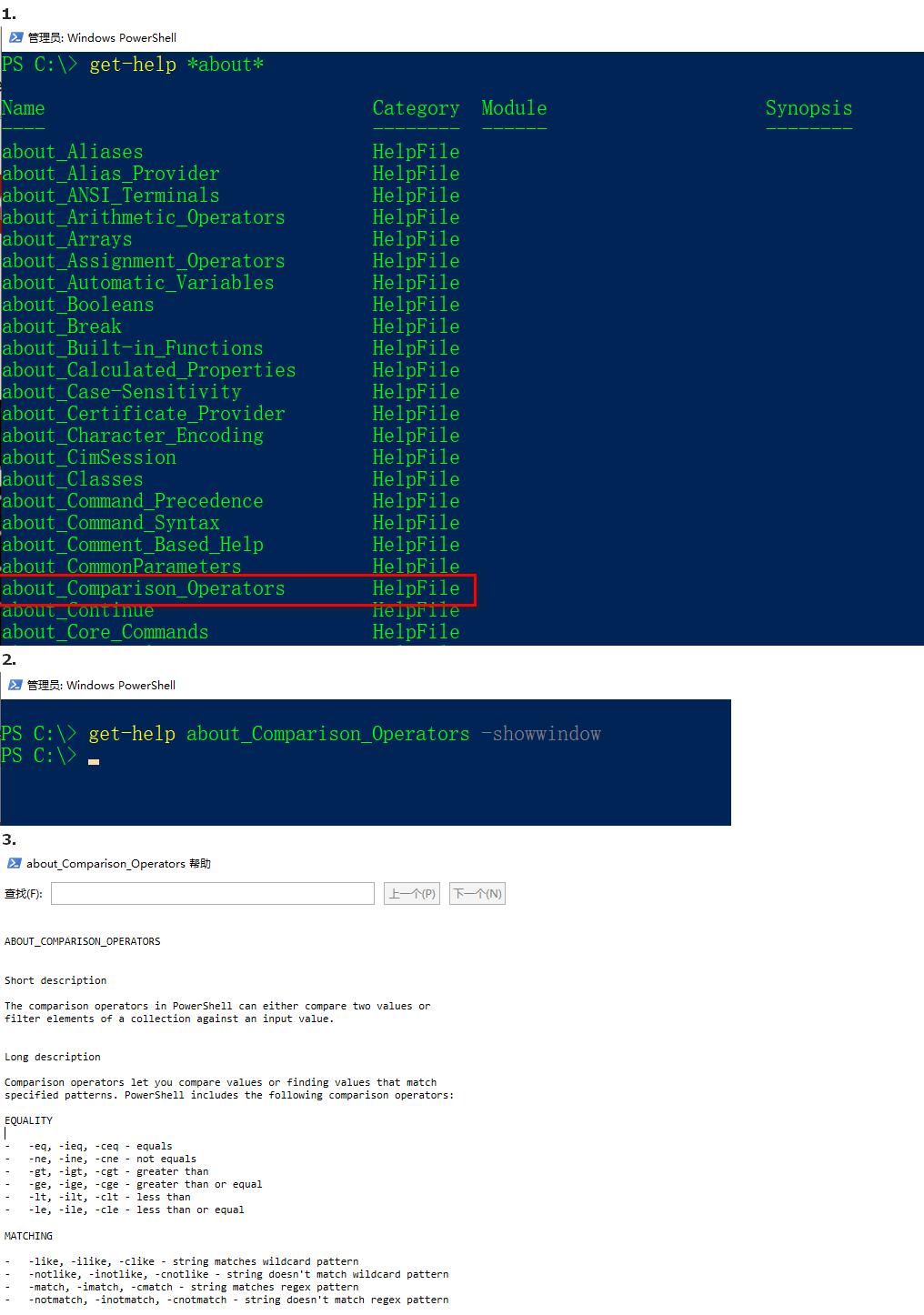924x1315 pixels.
Task: Click the ABOUT_COMPARISON_OPERATORS title in help content
Action: [x=83, y=941]
